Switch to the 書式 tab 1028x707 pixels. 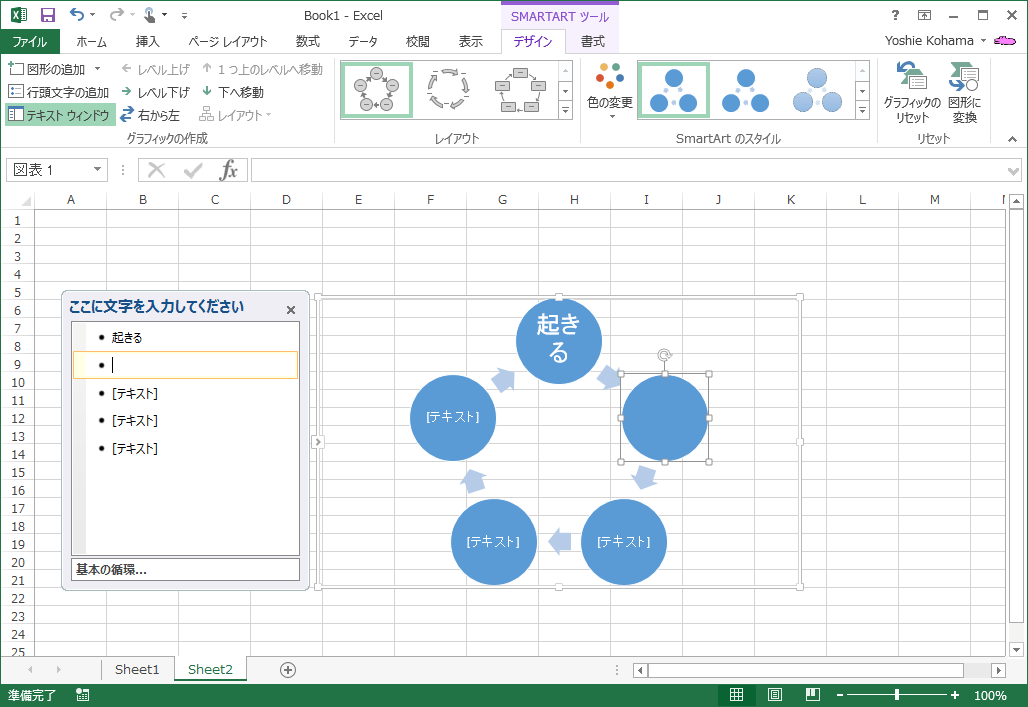[593, 41]
